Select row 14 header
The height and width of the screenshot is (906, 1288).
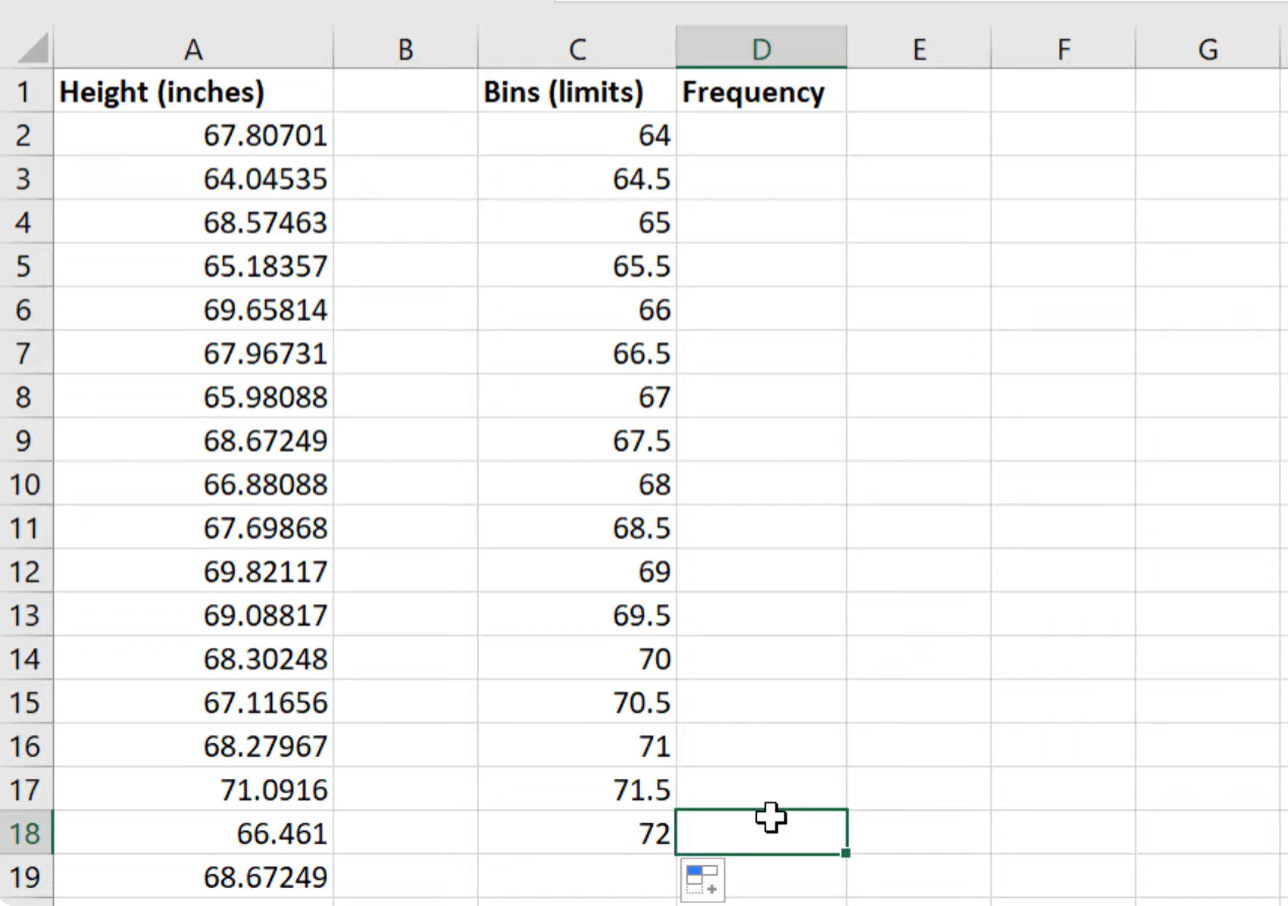26,659
